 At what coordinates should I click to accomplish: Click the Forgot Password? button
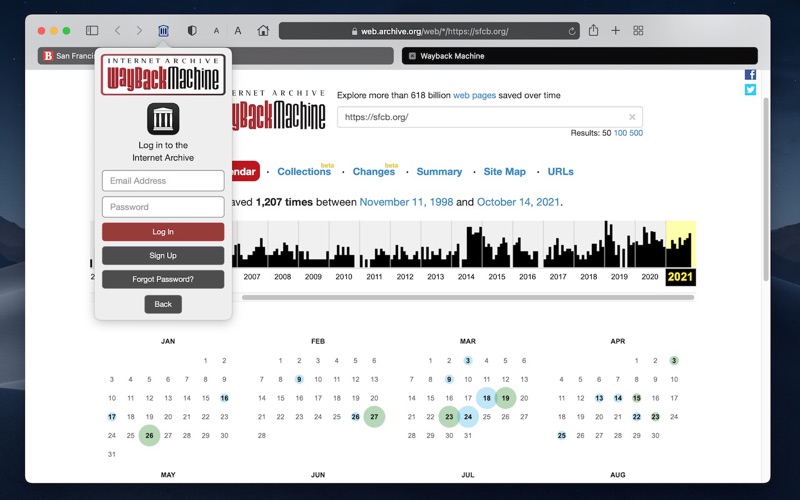tap(163, 280)
